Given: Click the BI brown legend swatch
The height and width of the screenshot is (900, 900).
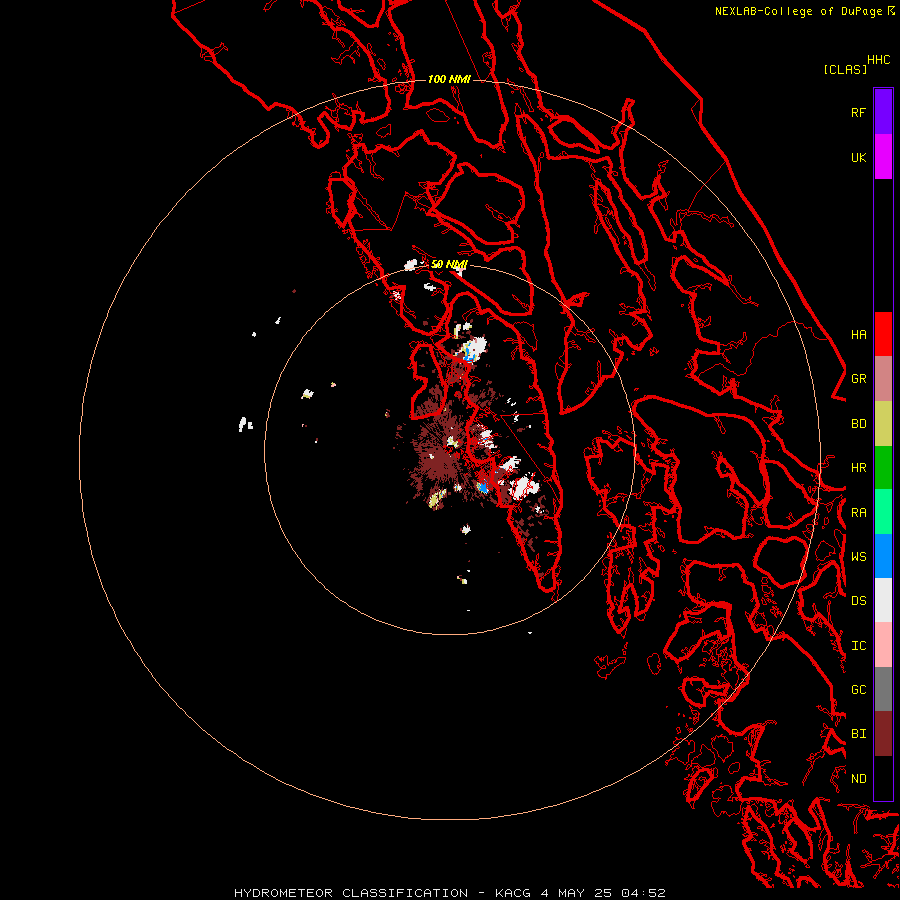Looking at the screenshot, I should point(883,734).
